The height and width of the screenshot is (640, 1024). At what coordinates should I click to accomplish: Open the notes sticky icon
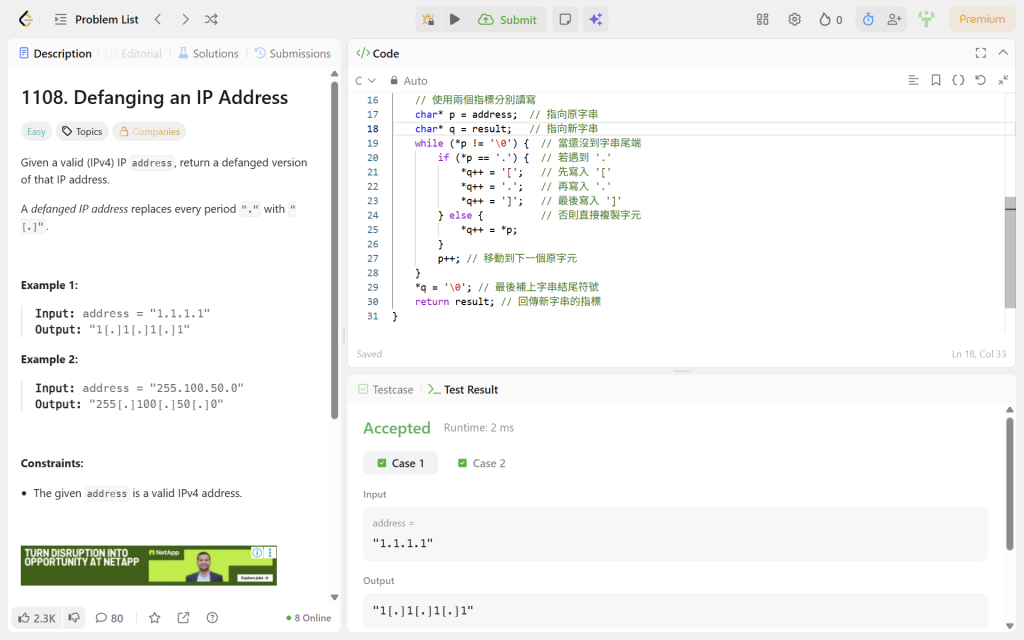click(x=566, y=20)
